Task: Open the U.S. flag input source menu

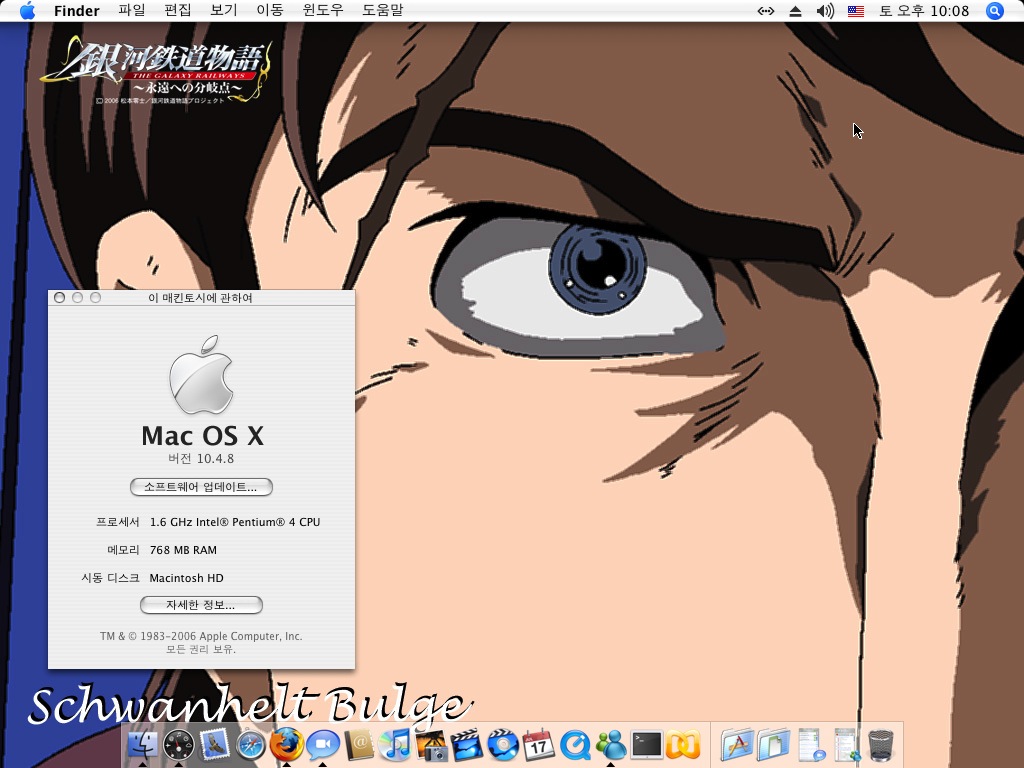Action: point(856,11)
